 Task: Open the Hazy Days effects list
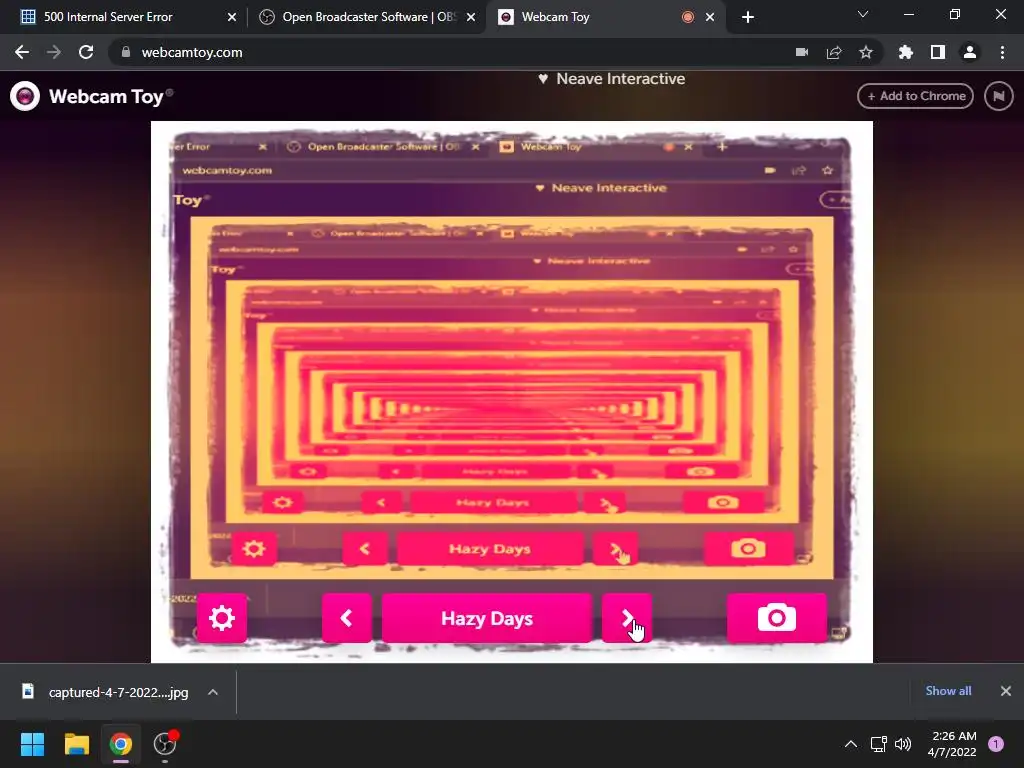pos(487,618)
